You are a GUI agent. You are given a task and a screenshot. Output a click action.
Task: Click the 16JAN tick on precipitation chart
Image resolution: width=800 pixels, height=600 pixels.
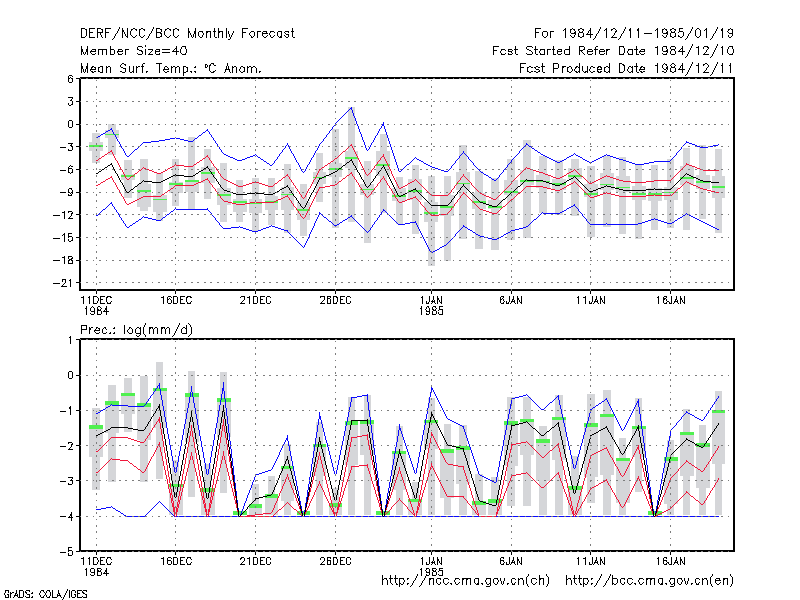(x=670, y=561)
